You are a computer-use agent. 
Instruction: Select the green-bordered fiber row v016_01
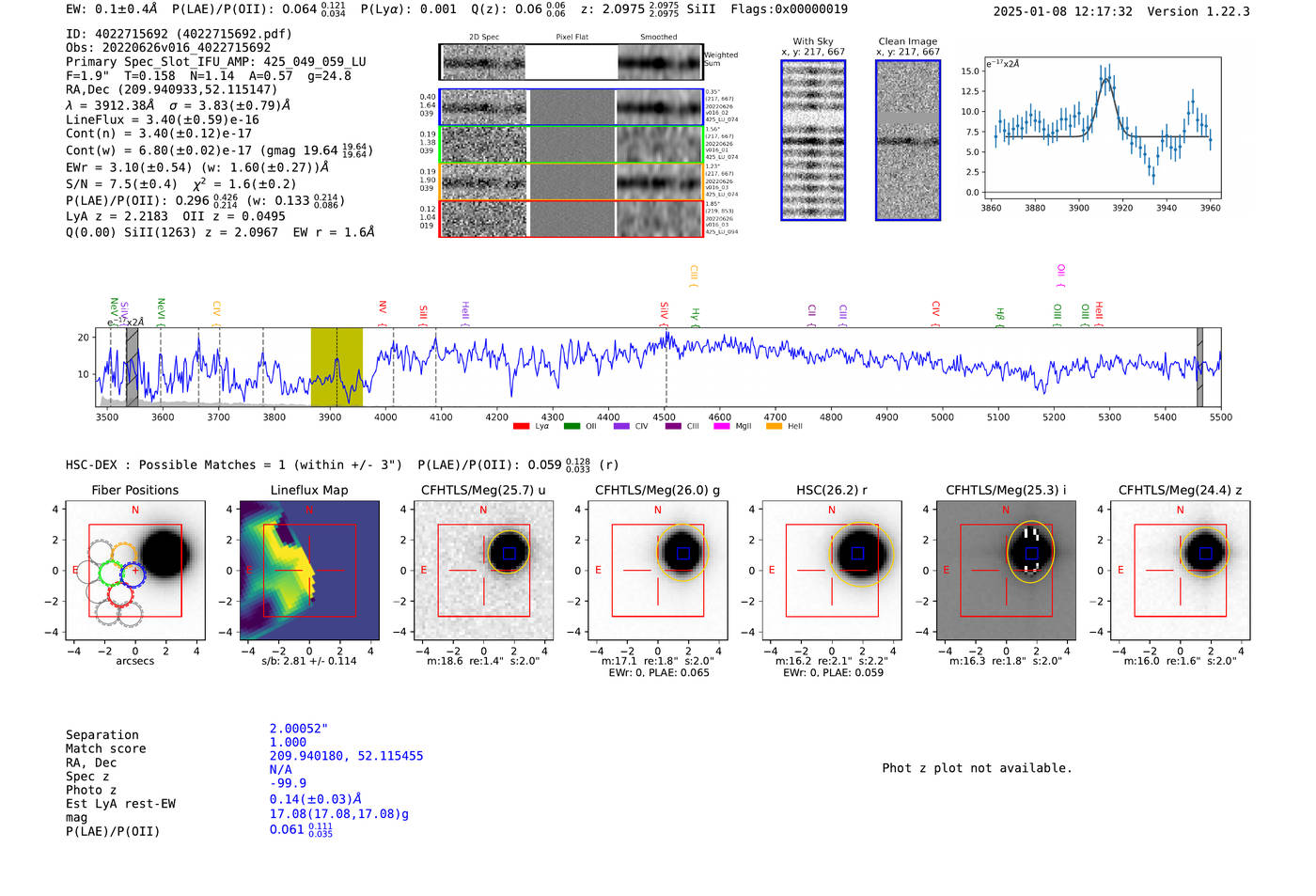pos(571,145)
